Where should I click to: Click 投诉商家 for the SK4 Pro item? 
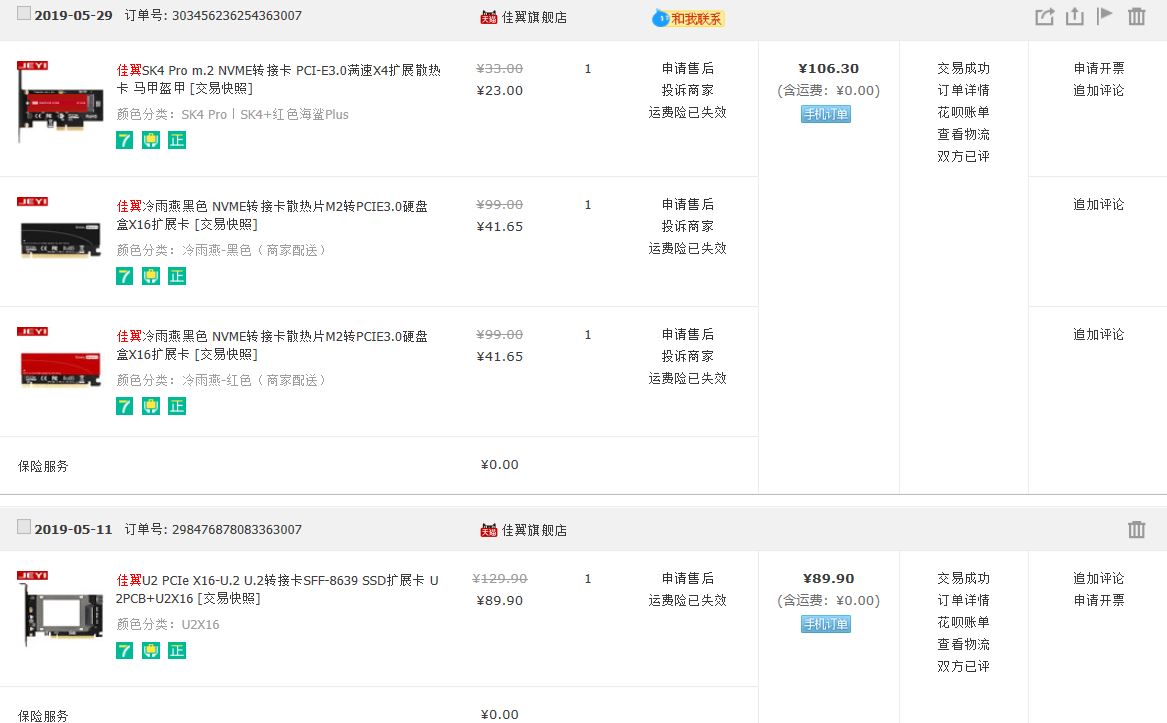(687, 90)
